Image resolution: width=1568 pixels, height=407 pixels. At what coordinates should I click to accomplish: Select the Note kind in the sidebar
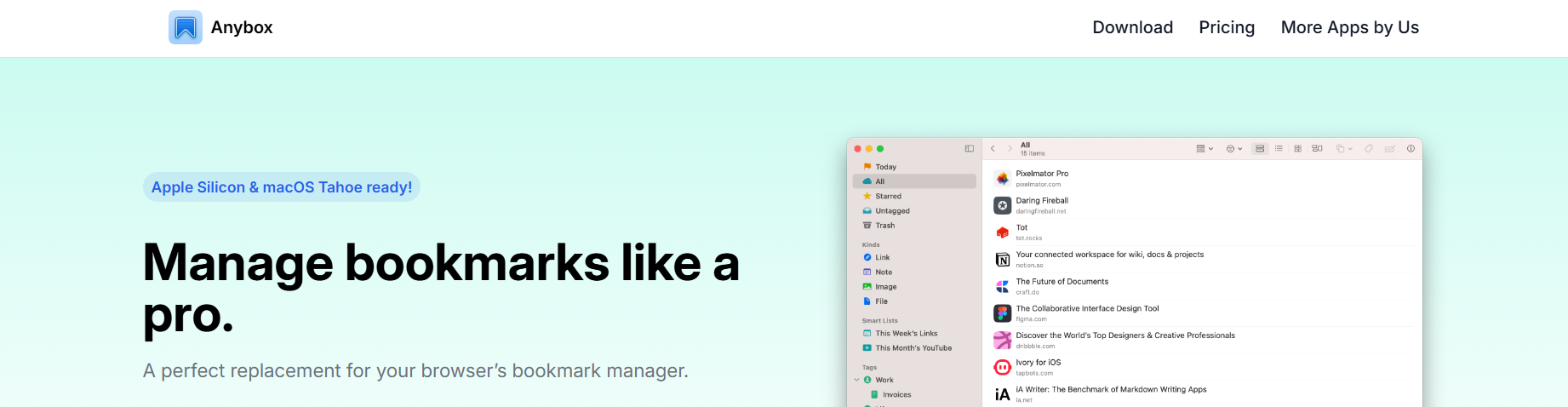(914, 272)
